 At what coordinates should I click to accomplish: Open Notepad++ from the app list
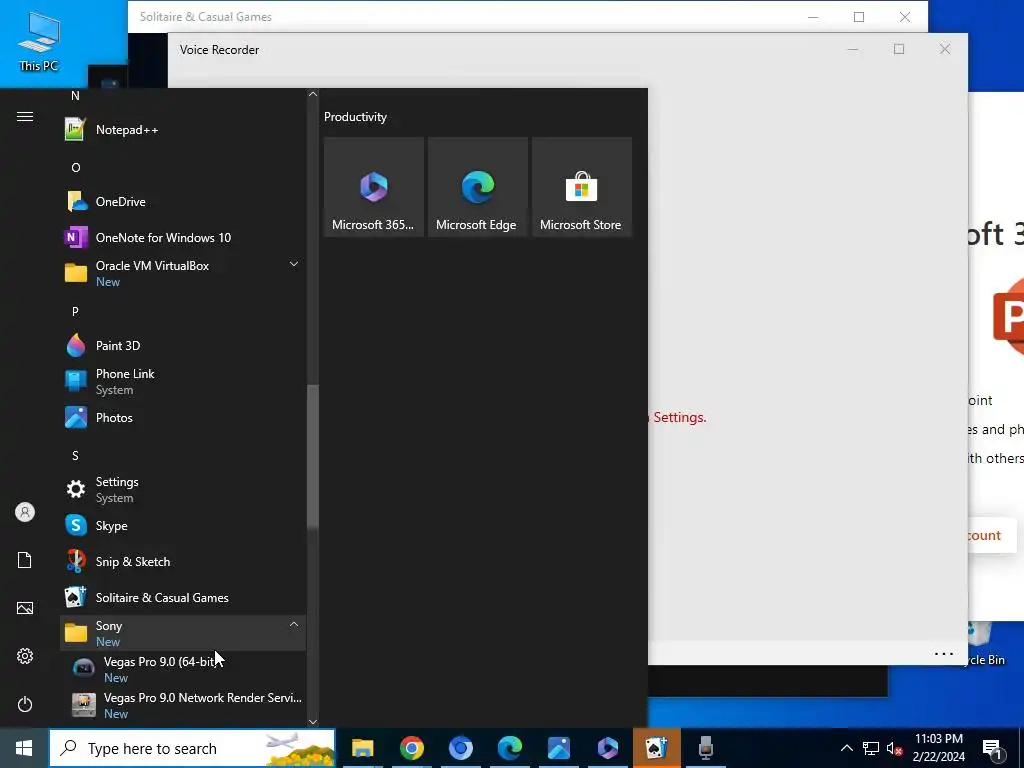(183, 130)
